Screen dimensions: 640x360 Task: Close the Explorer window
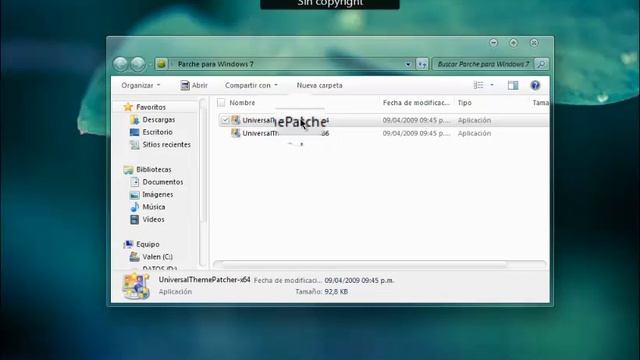tap(534, 42)
